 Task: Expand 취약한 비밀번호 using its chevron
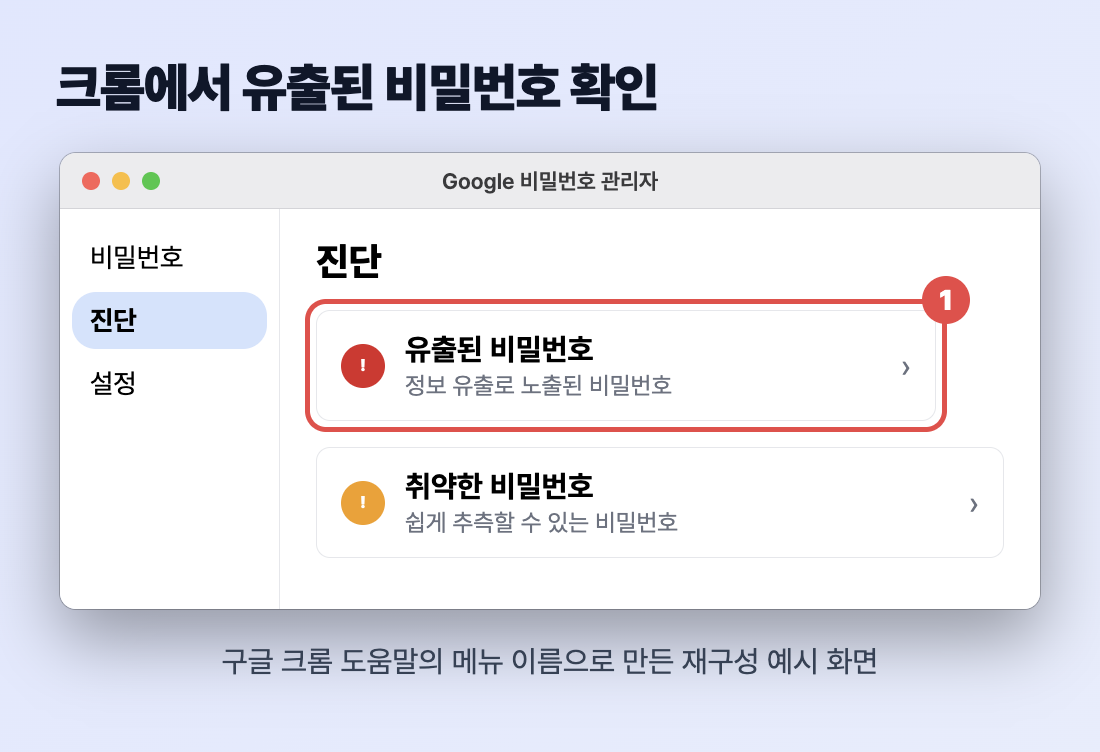point(974,504)
